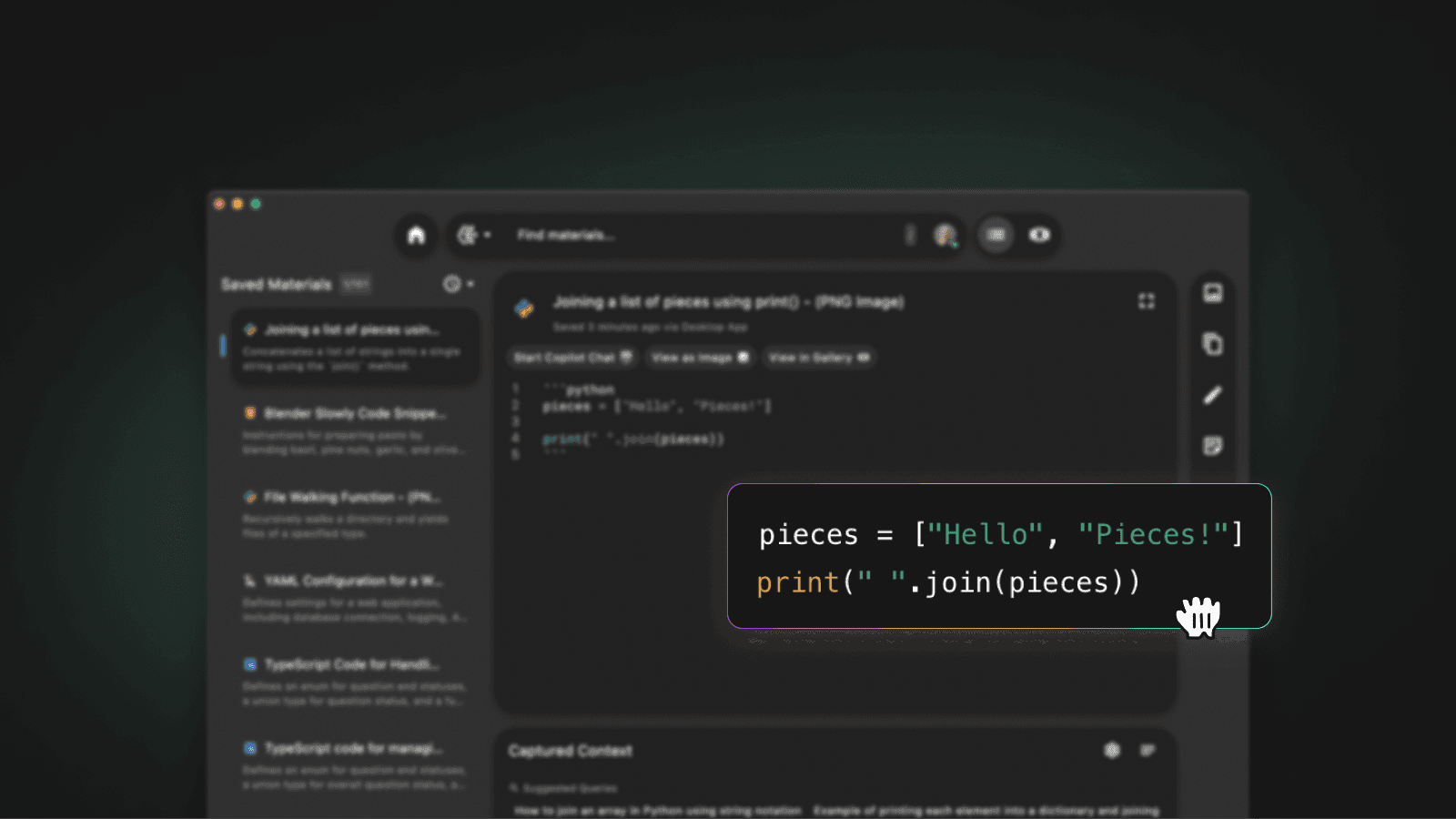Click the Captured Context settings icon
This screenshot has width=1456, height=819.
tap(1112, 750)
